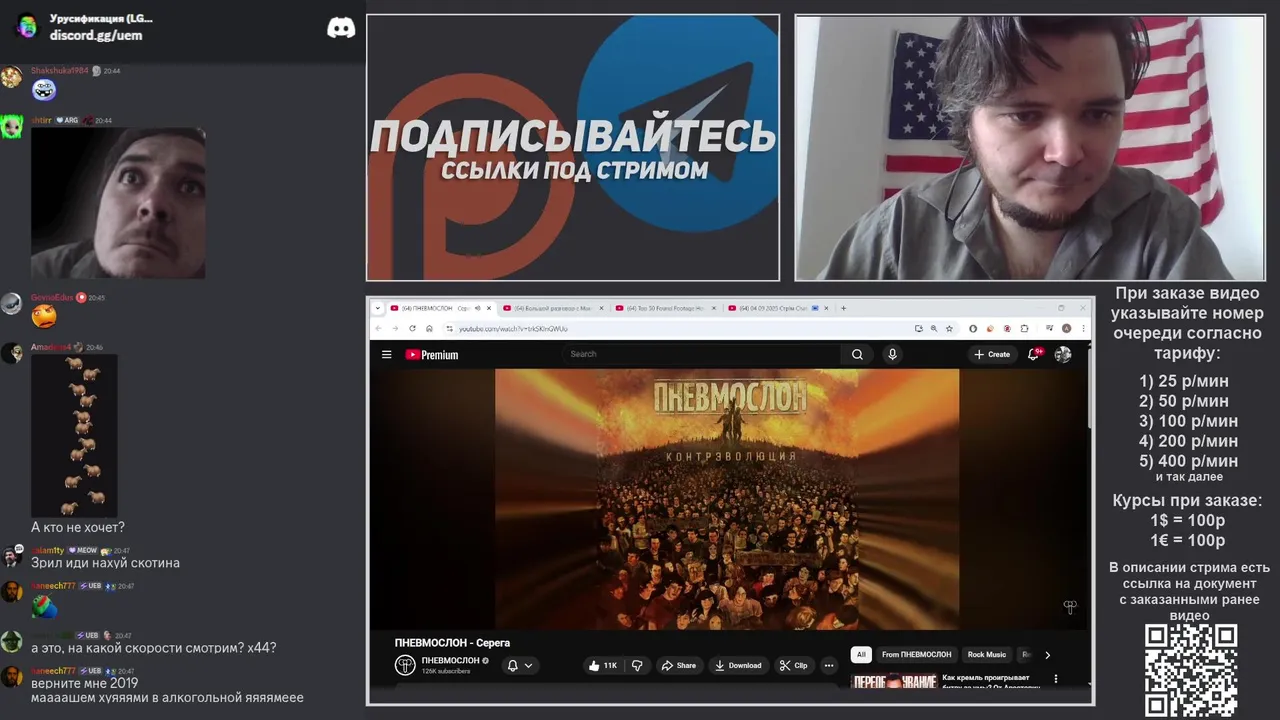This screenshot has width=1280, height=720.
Task: Click the YouTube Premium logo
Action: 432,355
